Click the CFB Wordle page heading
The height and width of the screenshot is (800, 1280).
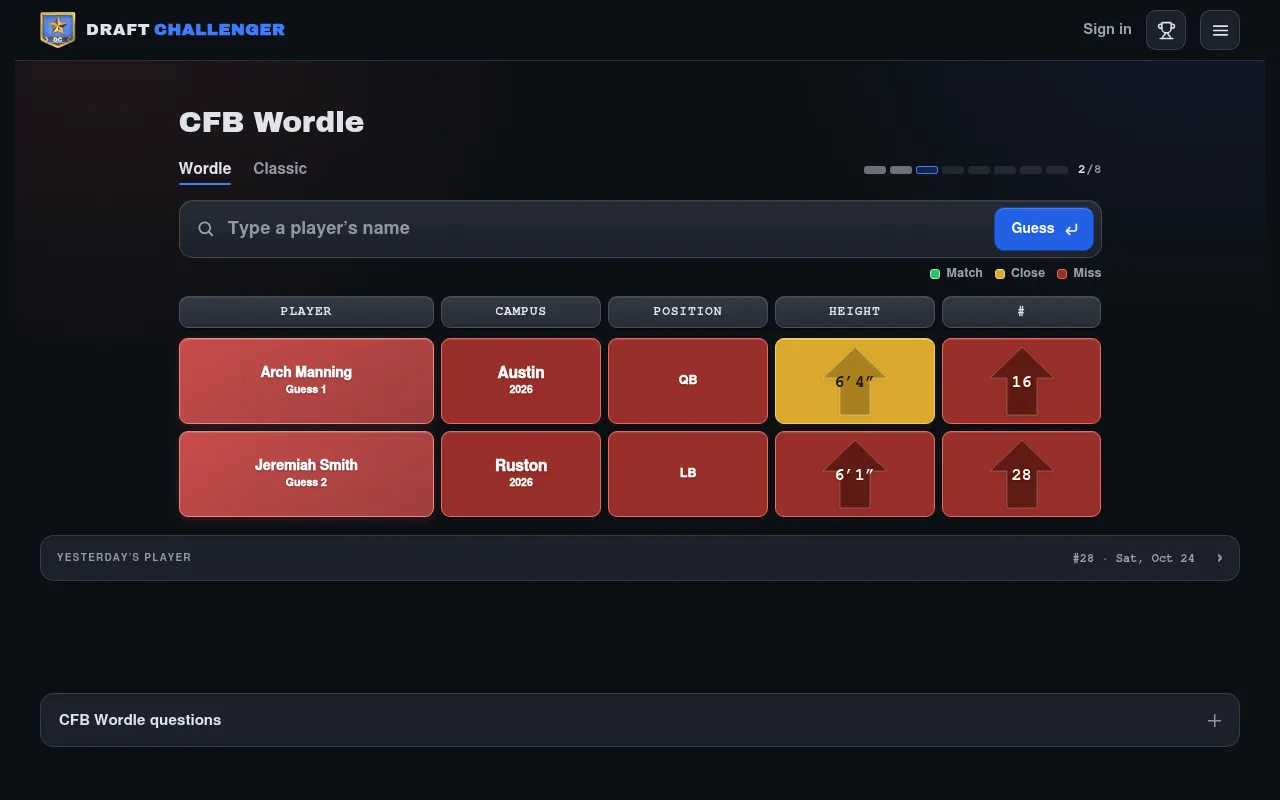(271, 122)
